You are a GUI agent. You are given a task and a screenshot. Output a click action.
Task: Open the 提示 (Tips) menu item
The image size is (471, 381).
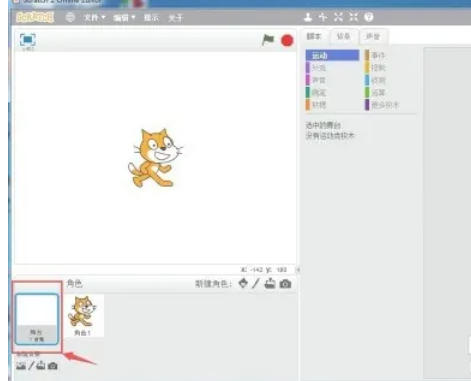tap(151, 18)
